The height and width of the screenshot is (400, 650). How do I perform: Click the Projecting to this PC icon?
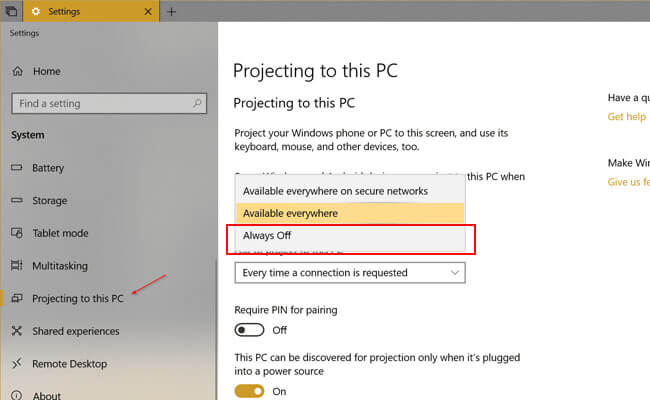[16, 299]
